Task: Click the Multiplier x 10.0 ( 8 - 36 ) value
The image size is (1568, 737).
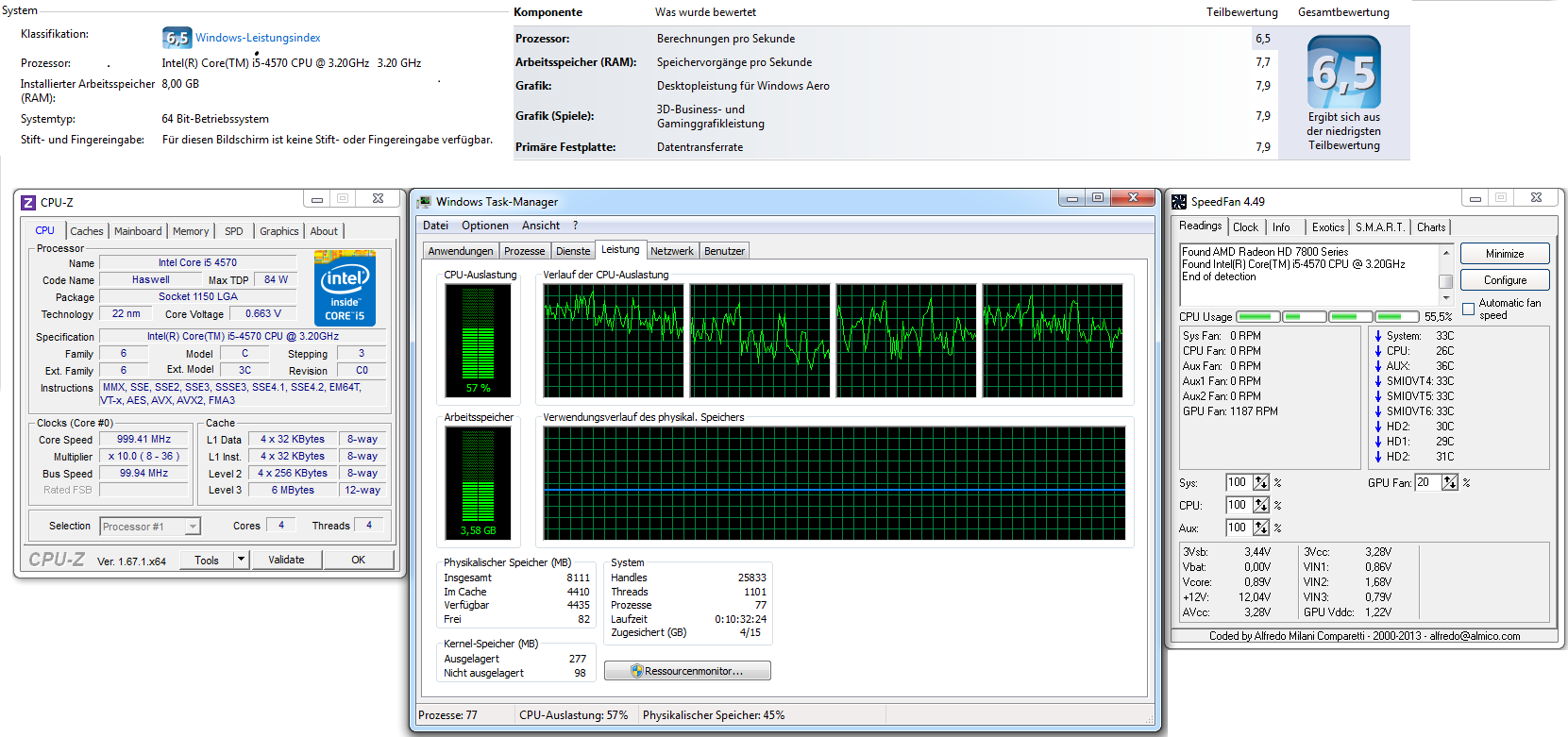Action: coord(144,456)
